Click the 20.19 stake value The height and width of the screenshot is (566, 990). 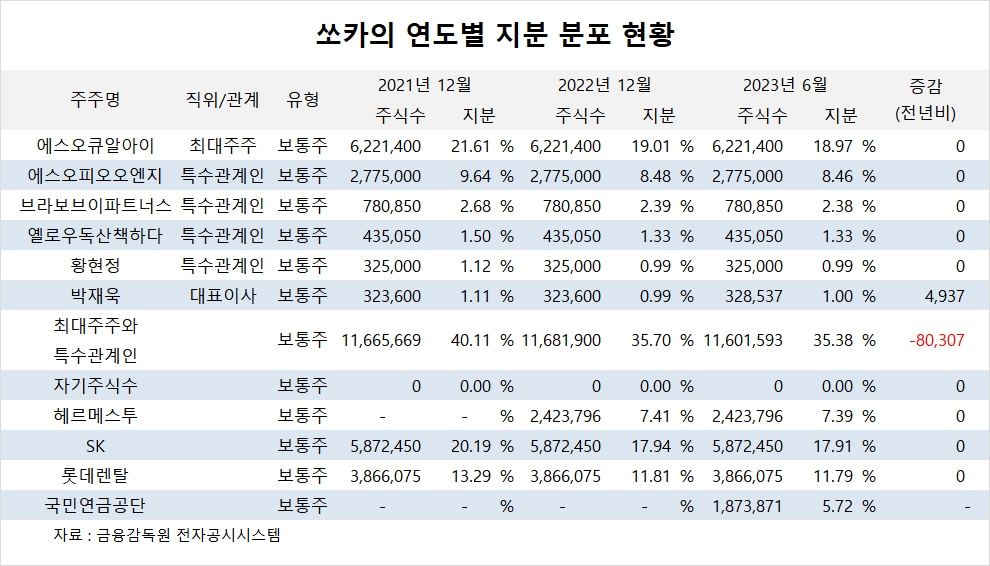click(x=470, y=447)
